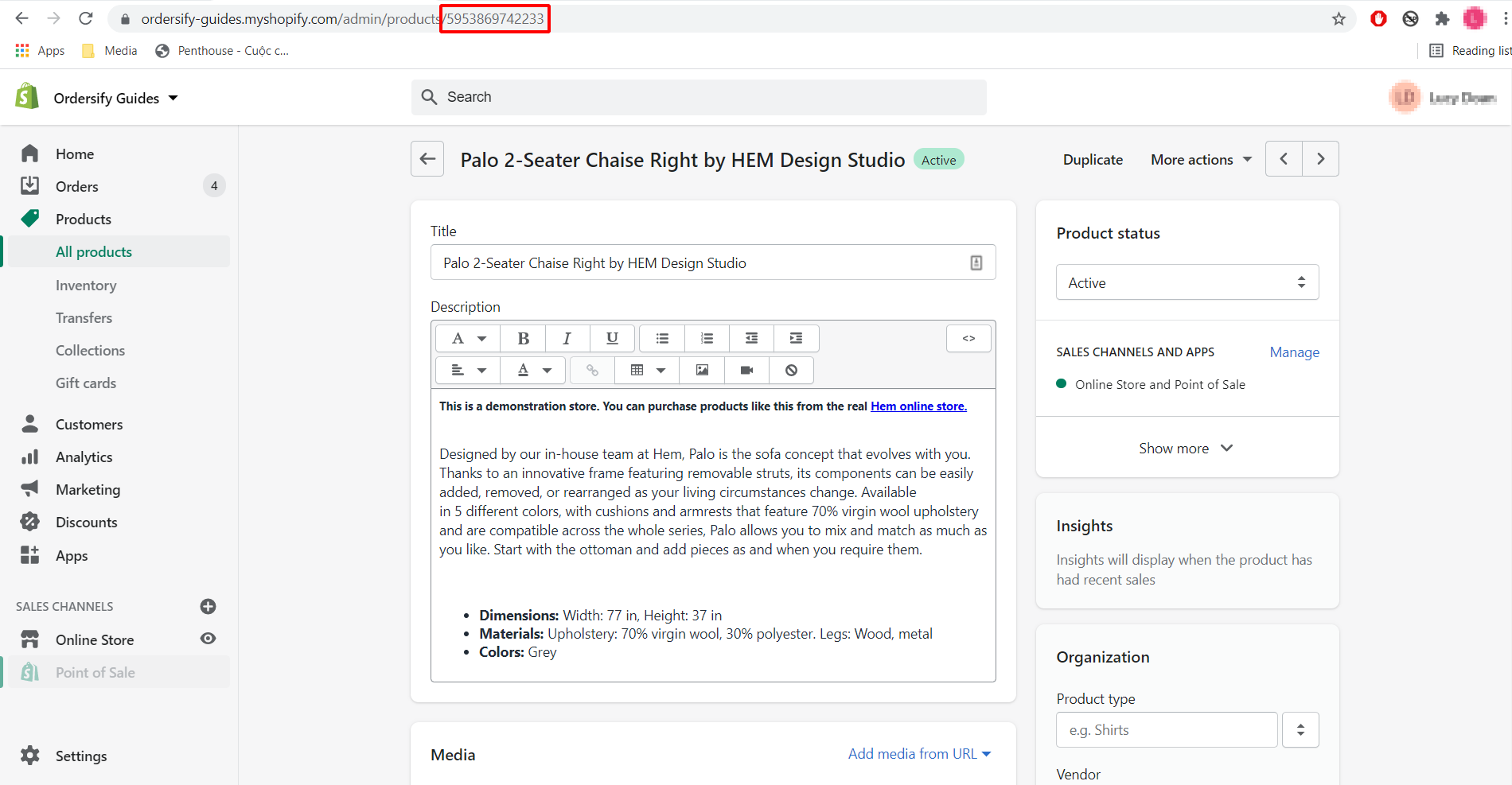This screenshot has height=785, width=1512.
Task: Show HTML view of description
Action: 968,338
